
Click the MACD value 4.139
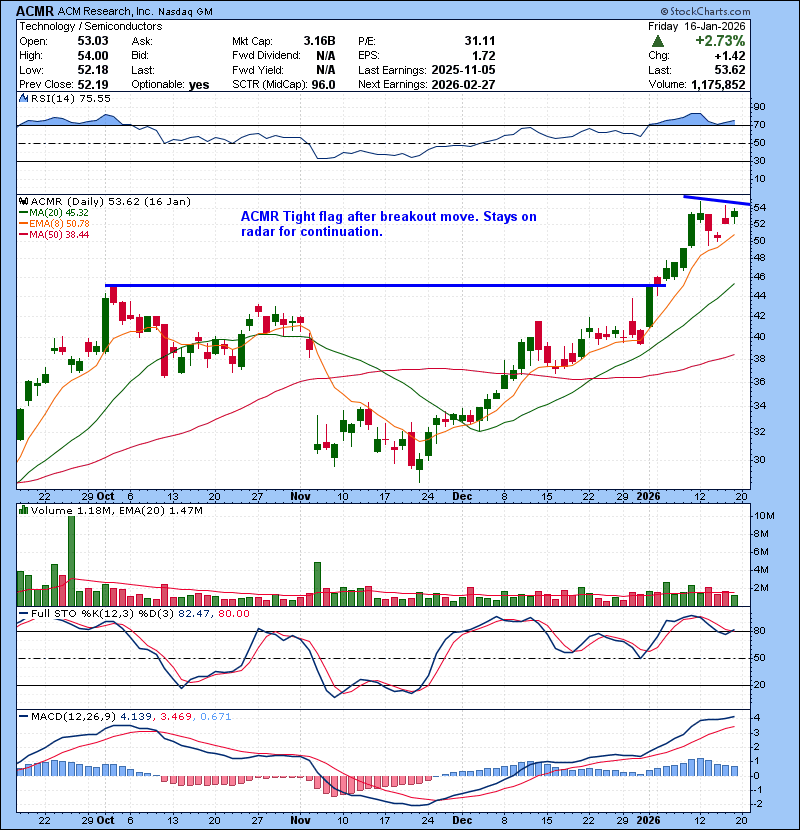pos(136,716)
